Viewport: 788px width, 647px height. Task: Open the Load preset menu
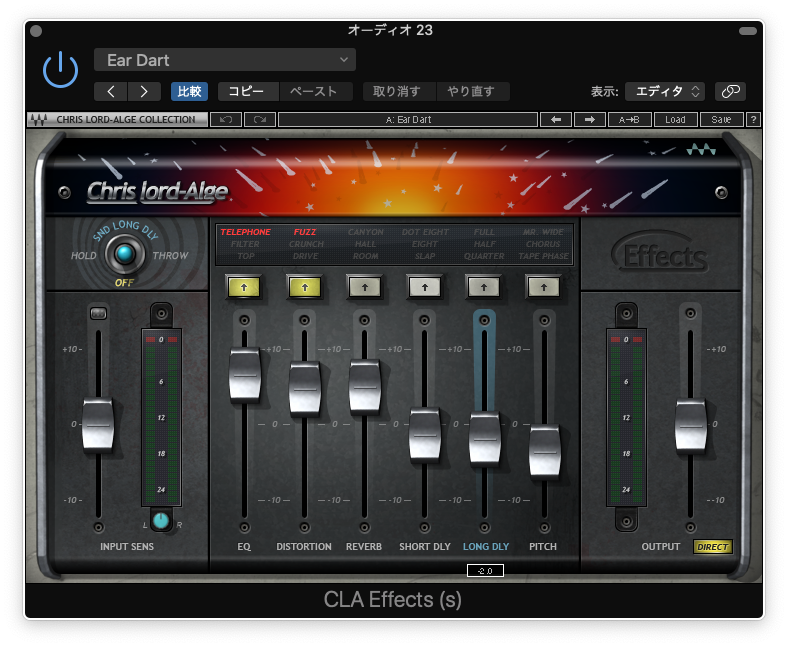tap(675, 120)
